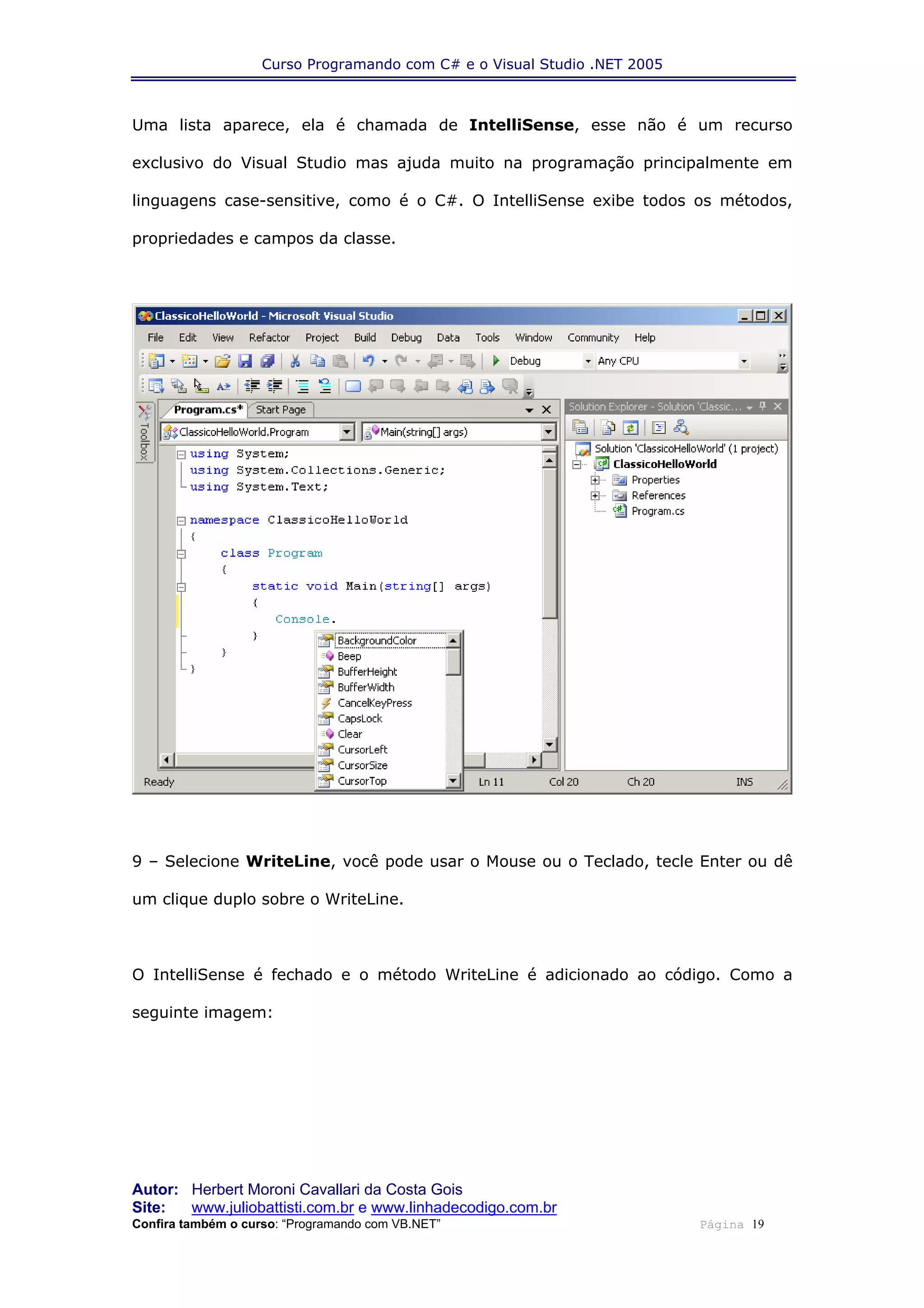Click the Cut scissors icon

coord(295,361)
